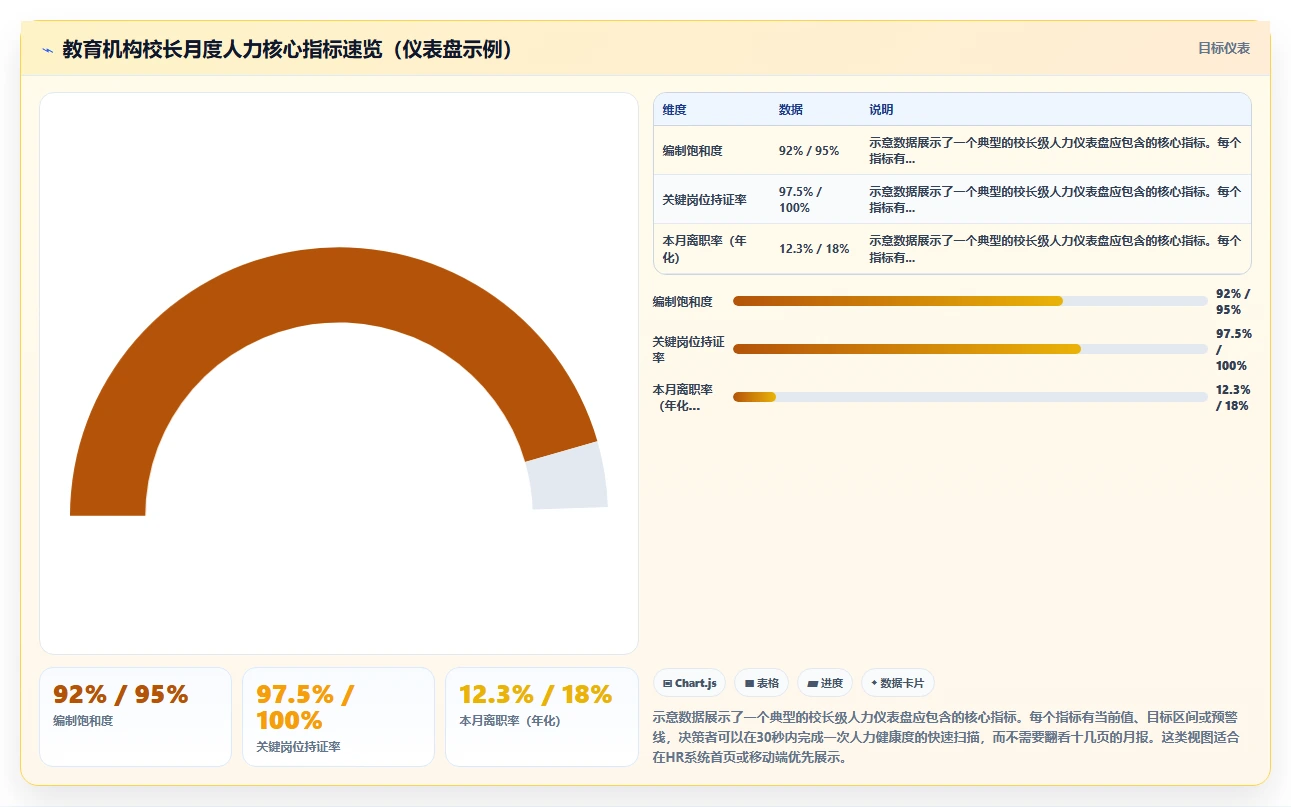
Task: Open the 92% / 95% 编制饱和度 stat card
Action: tap(135, 717)
